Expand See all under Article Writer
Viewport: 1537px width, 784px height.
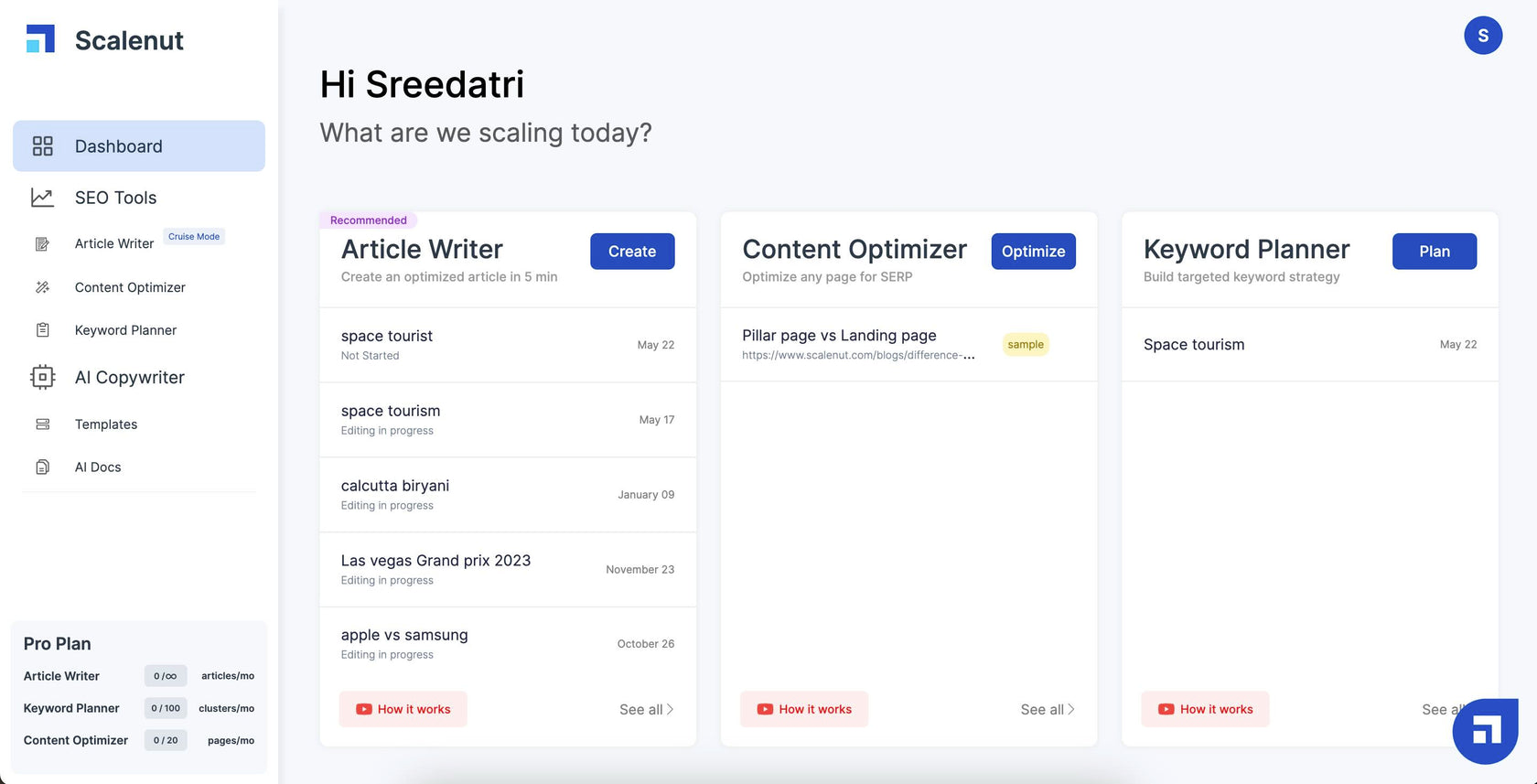click(646, 709)
